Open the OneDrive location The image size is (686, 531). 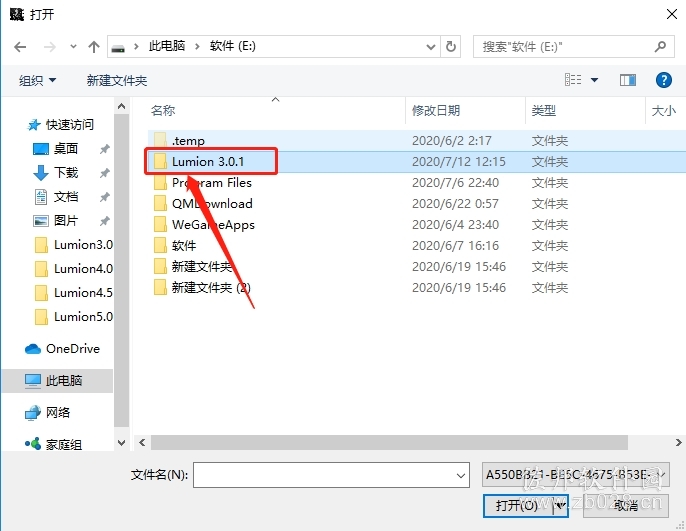(62, 349)
